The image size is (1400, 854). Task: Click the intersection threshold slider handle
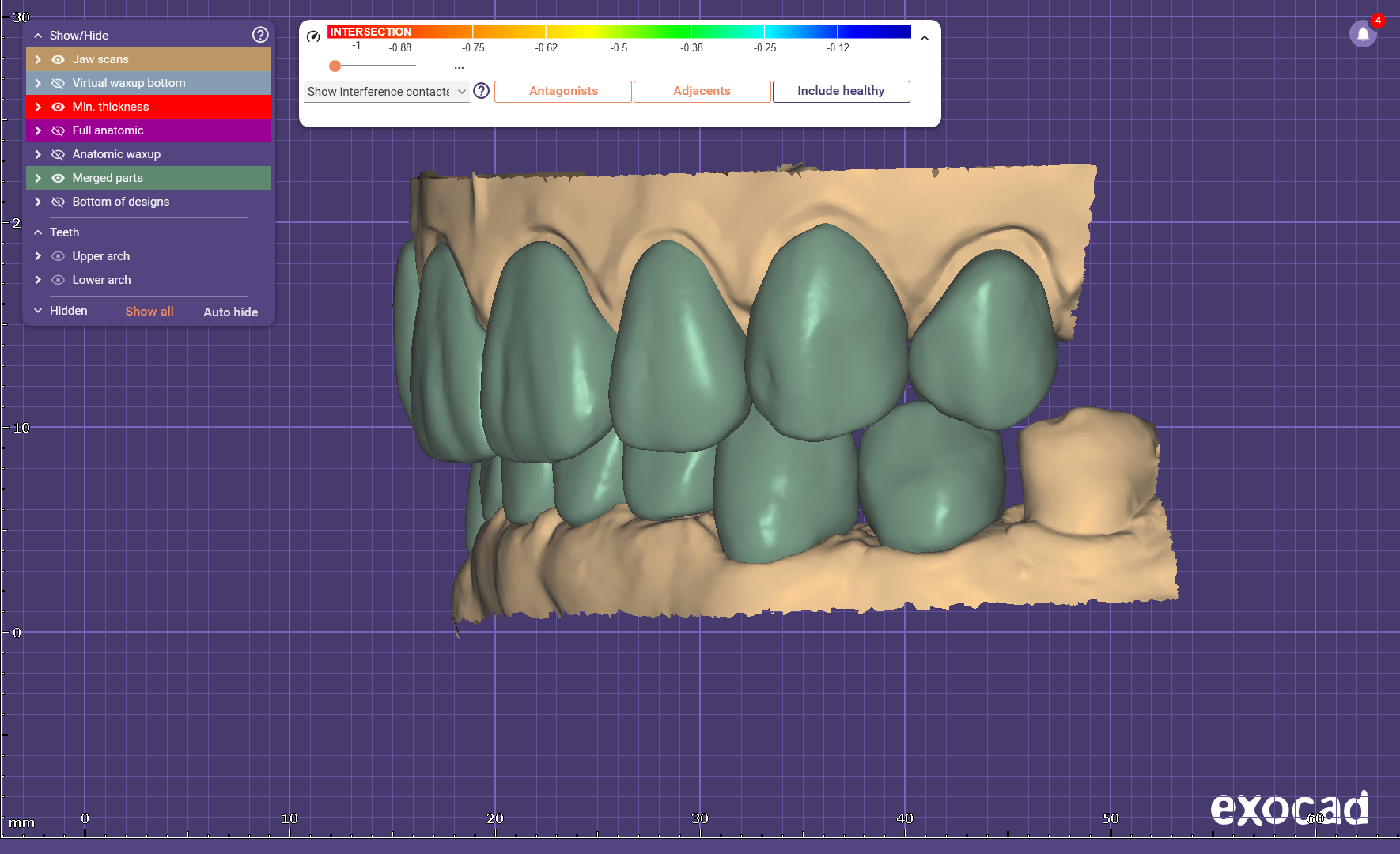(335, 66)
